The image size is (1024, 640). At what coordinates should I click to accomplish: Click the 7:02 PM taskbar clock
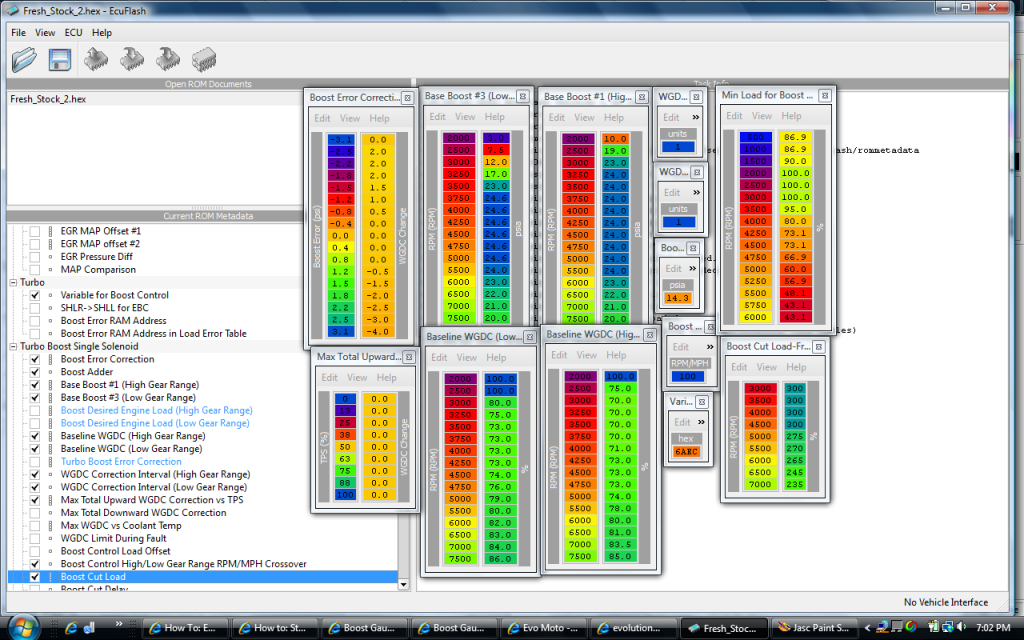tap(993, 628)
